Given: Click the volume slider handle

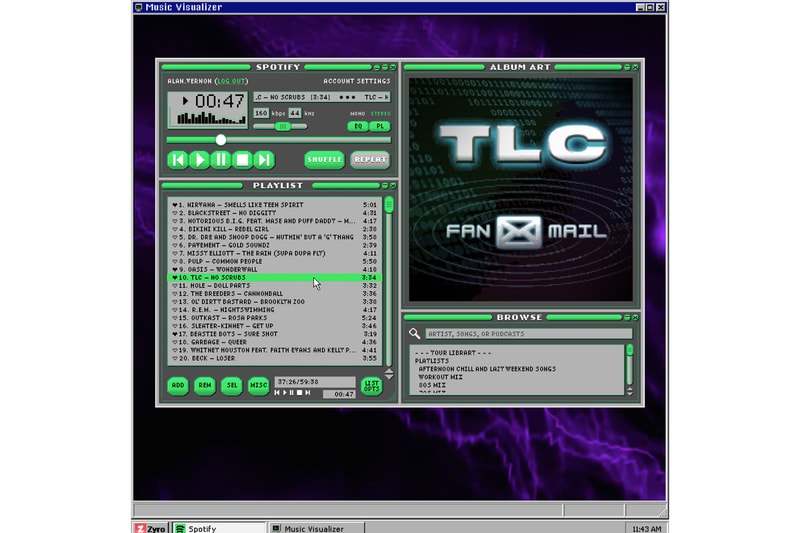Looking at the screenshot, I should (x=283, y=126).
